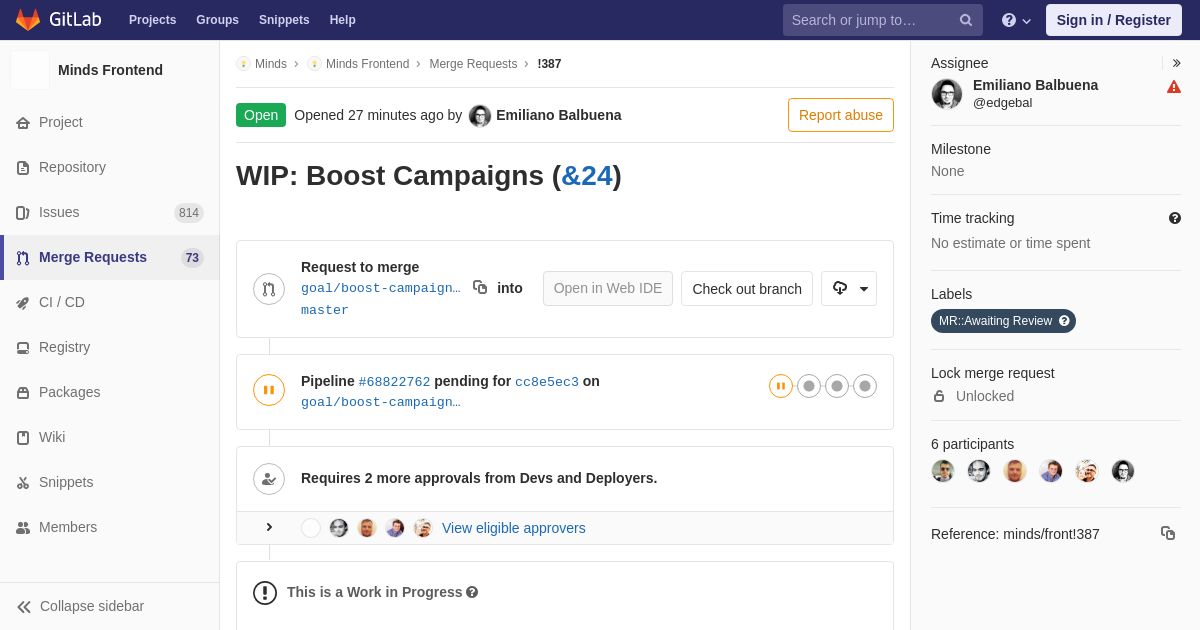The width and height of the screenshot is (1200, 630).
Task: Open the Groups menu in navbar
Action: point(217,20)
